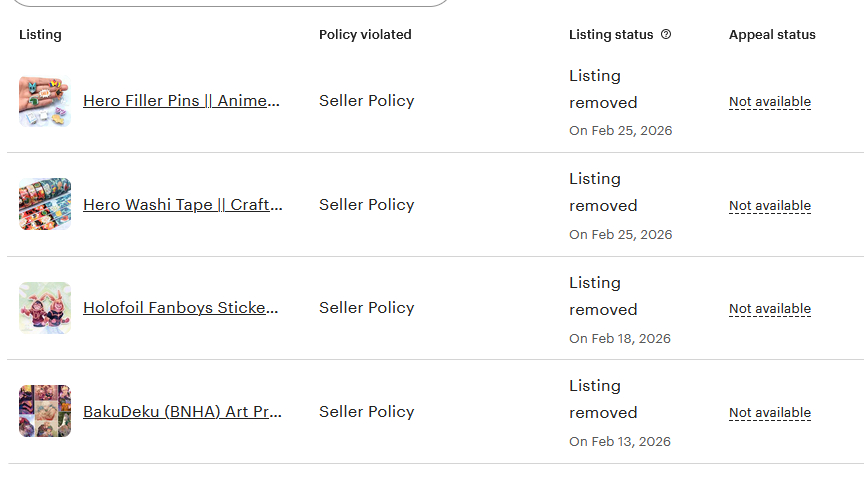Click the Listing column header
Screen dimensions: 864x486
[40, 35]
